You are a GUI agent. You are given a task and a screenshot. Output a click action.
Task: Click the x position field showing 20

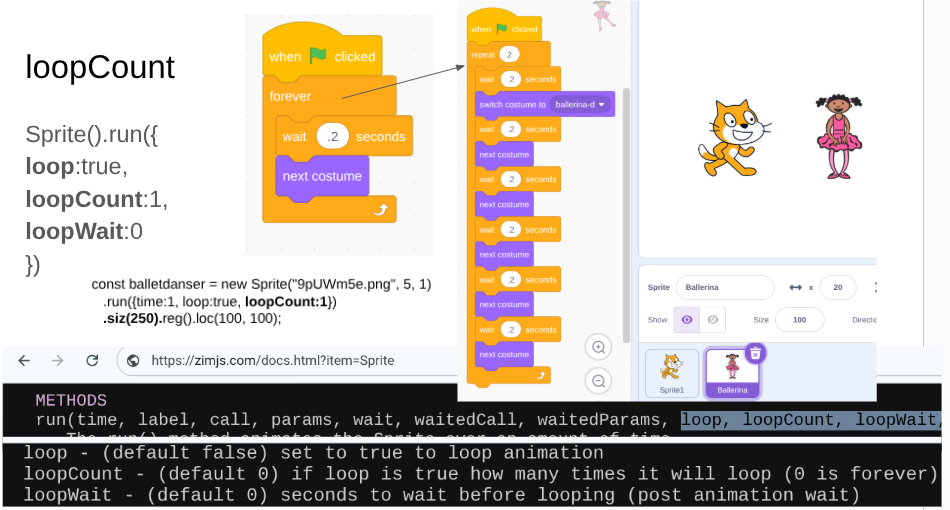pos(838,287)
